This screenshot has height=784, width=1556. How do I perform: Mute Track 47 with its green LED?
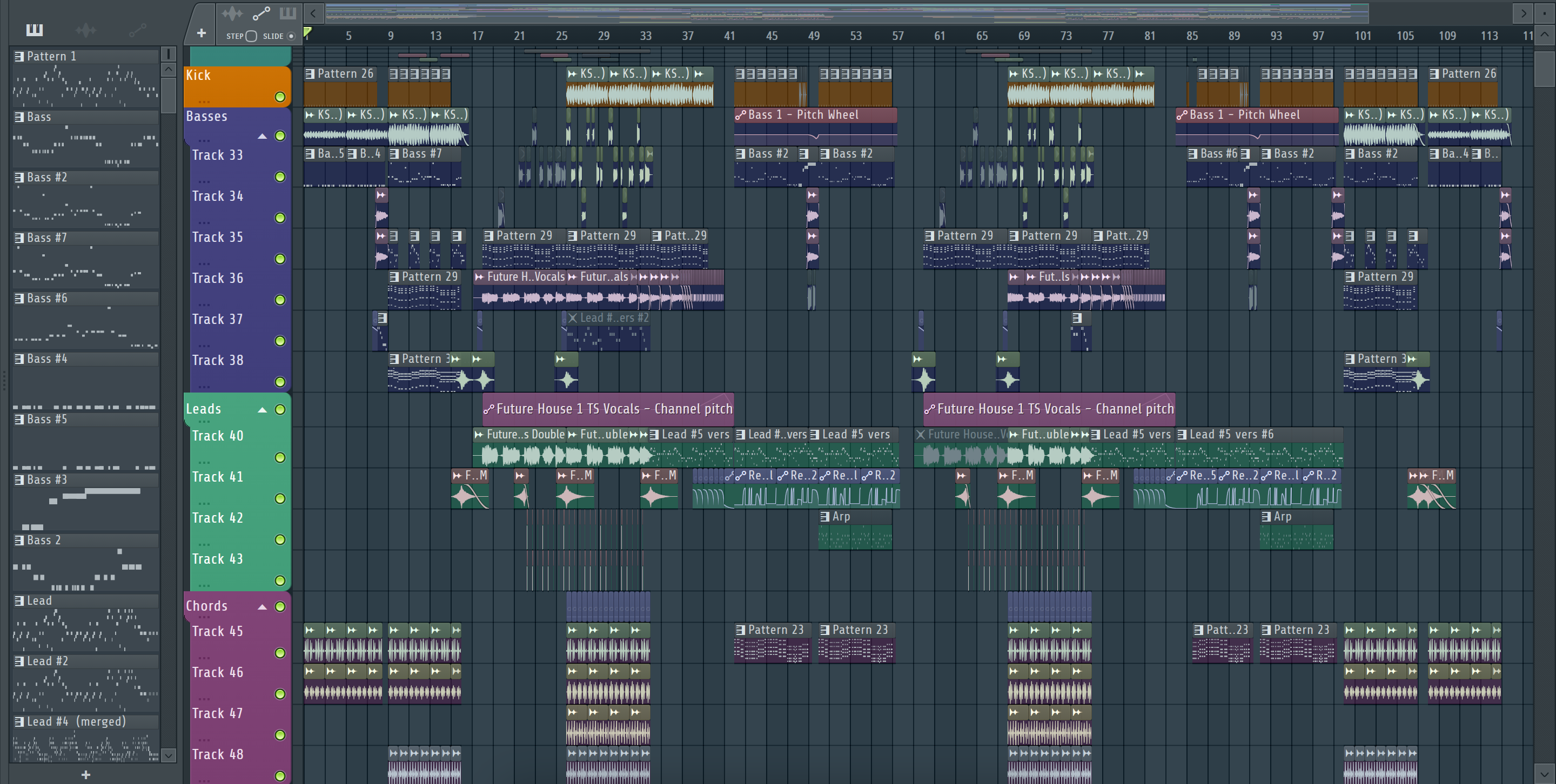[280, 735]
